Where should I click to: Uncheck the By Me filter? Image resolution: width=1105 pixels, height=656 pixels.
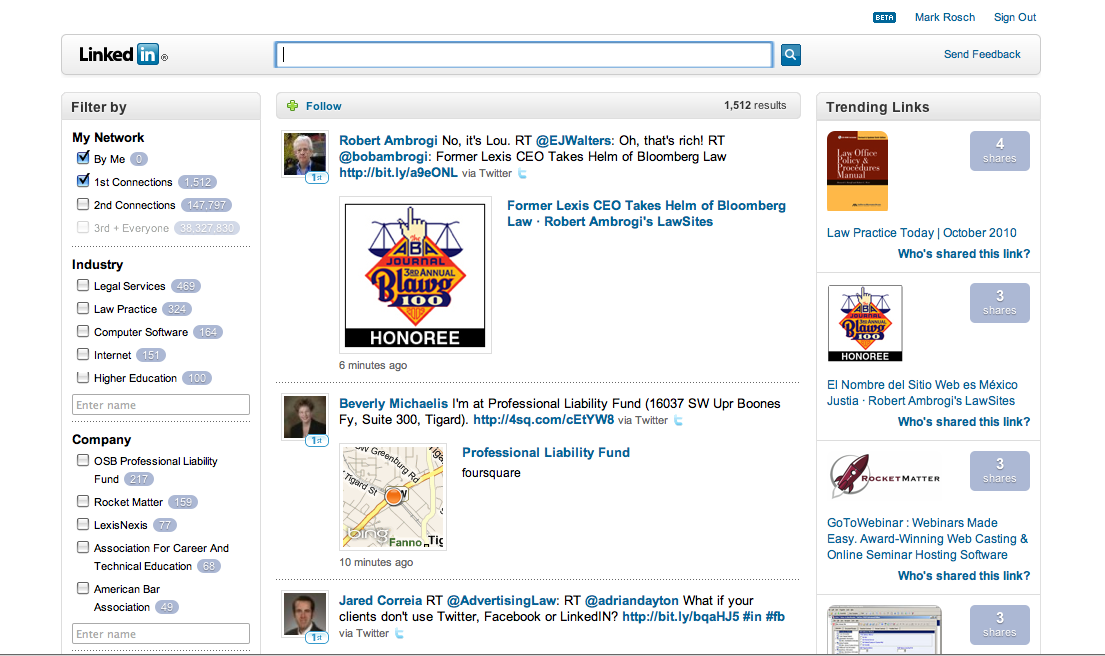click(83, 158)
